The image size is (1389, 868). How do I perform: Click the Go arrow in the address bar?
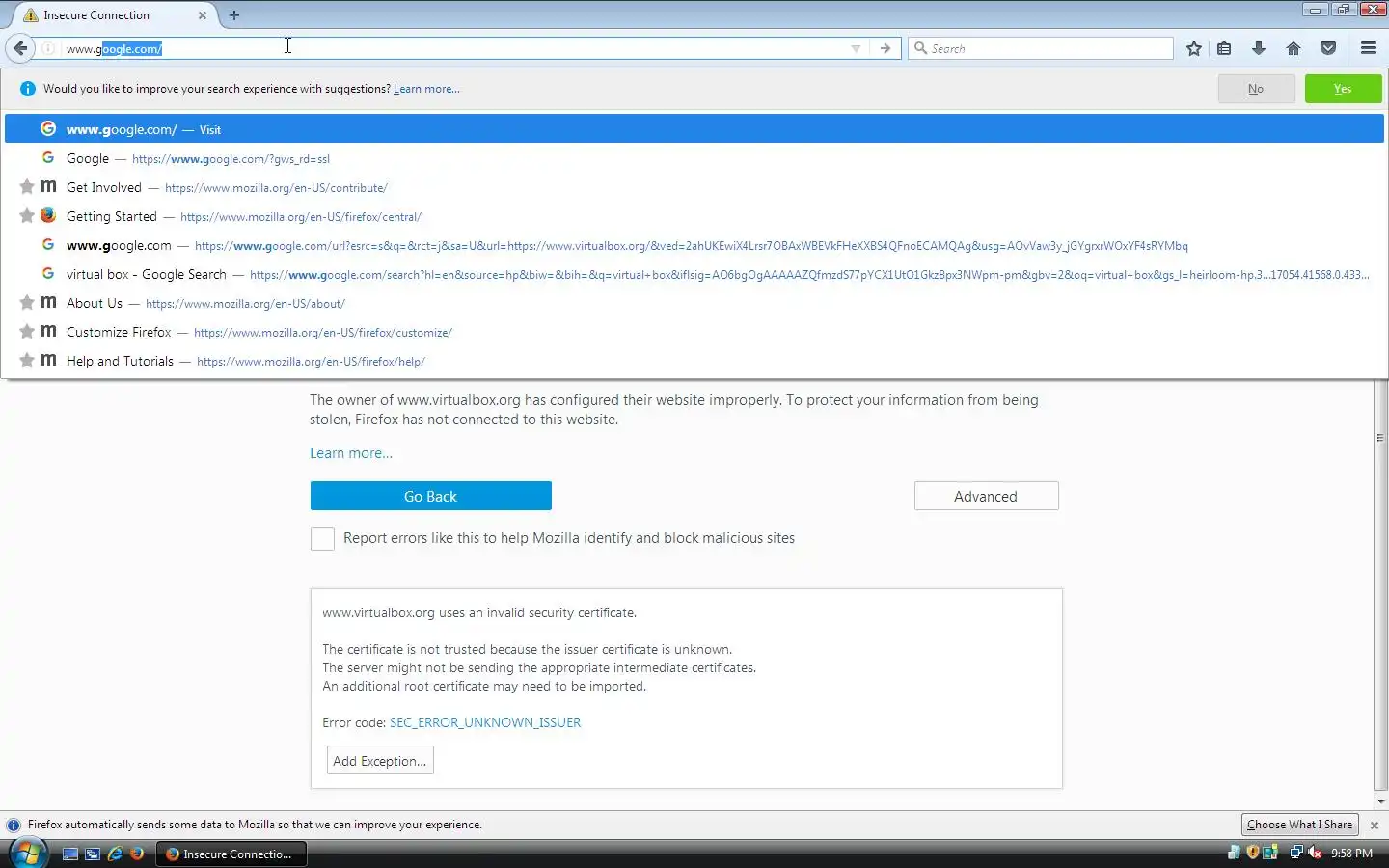[x=885, y=48]
